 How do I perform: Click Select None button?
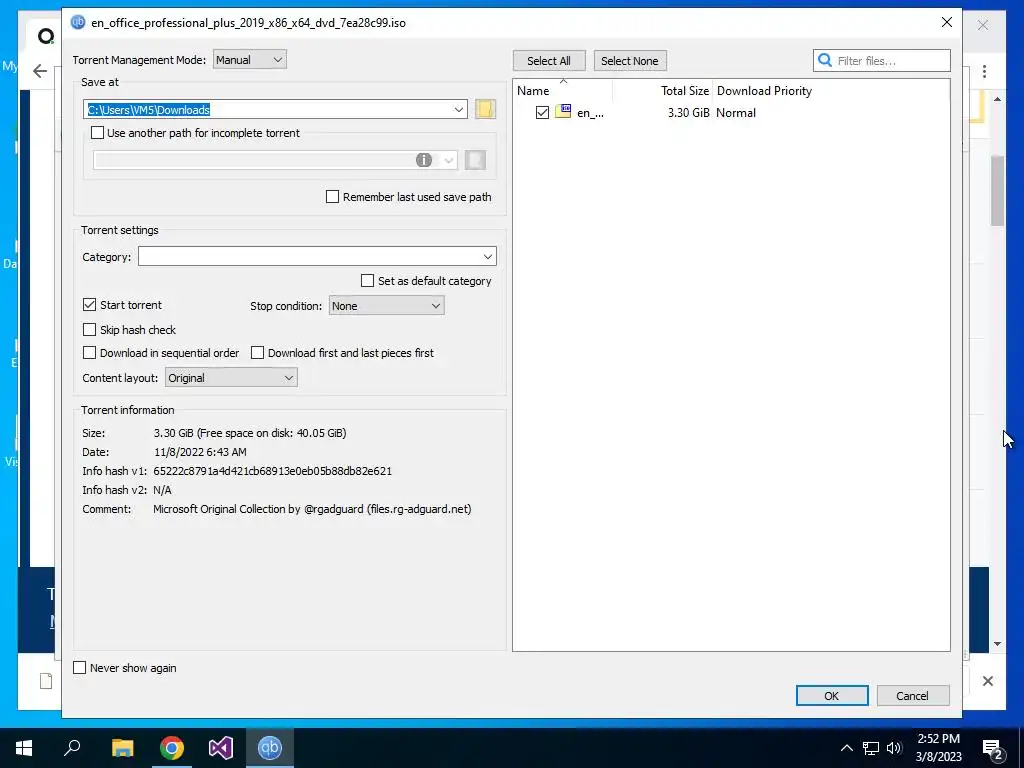(x=630, y=60)
